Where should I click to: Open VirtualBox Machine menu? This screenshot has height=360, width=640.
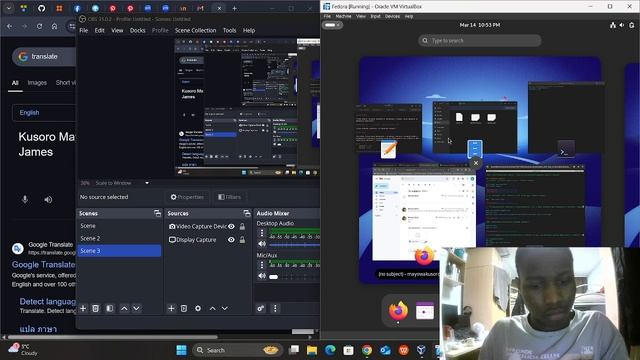tap(343, 16)
